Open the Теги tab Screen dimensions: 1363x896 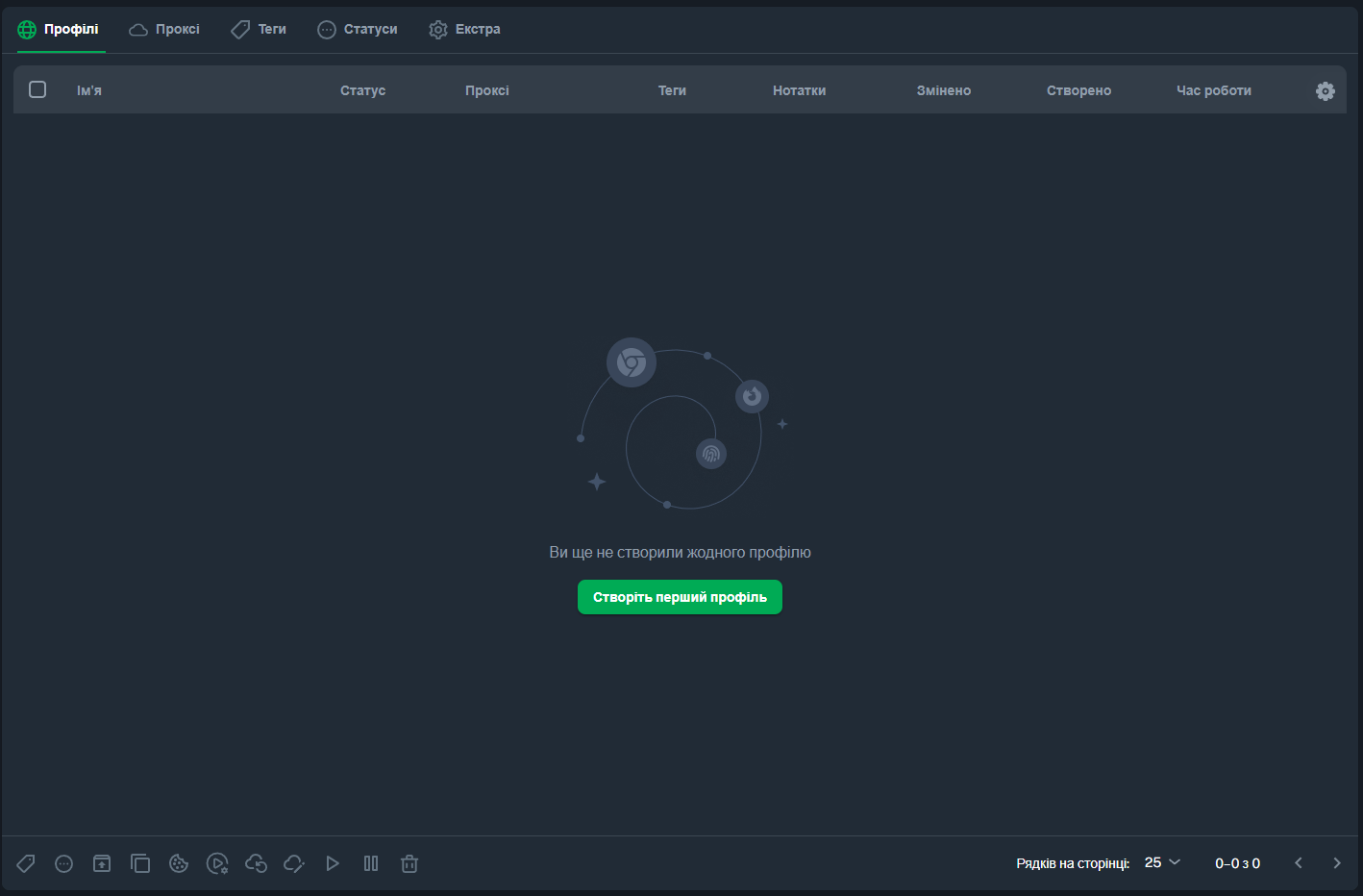tap(259, 29)
